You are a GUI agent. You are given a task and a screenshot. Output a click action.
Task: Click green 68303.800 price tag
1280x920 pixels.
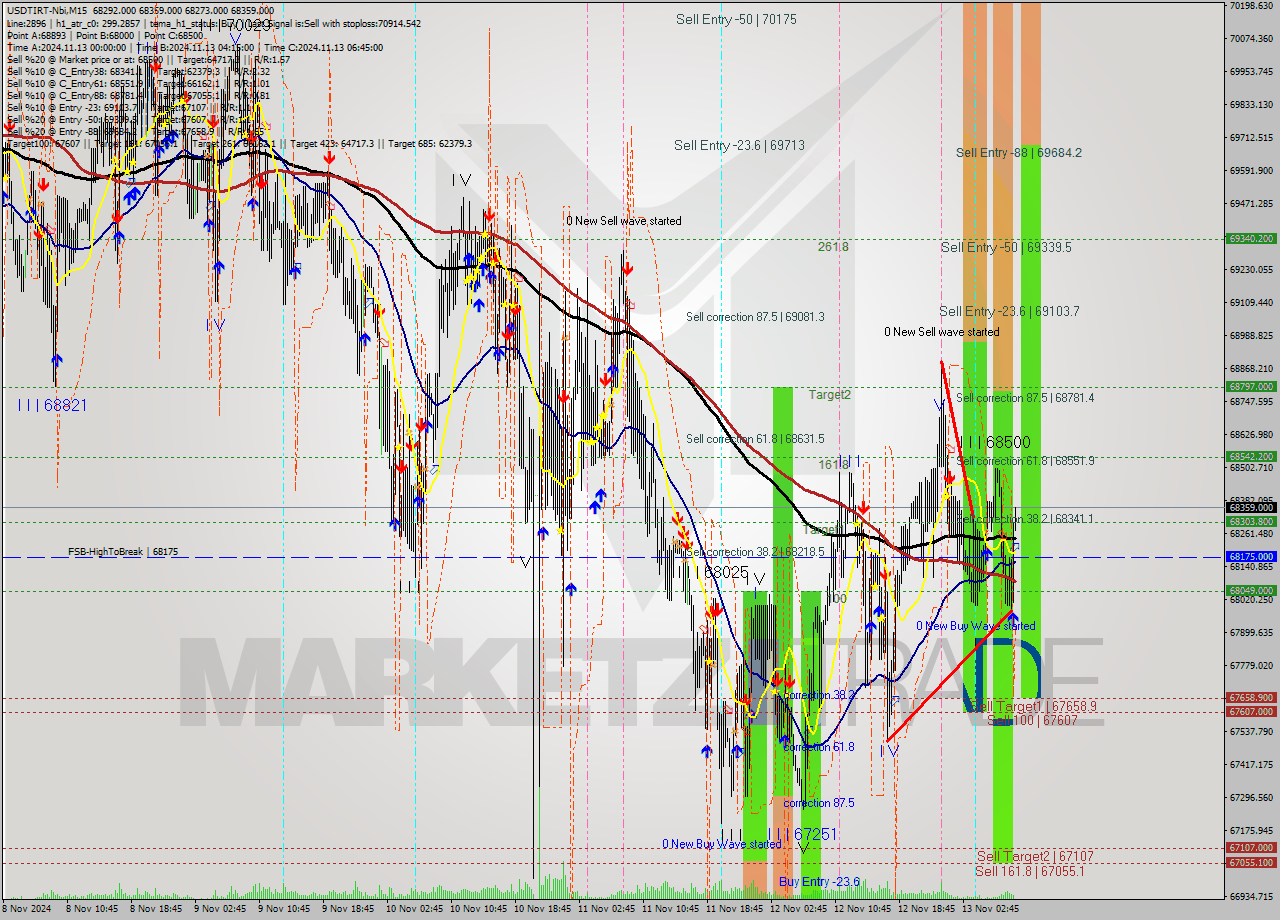1250,521
